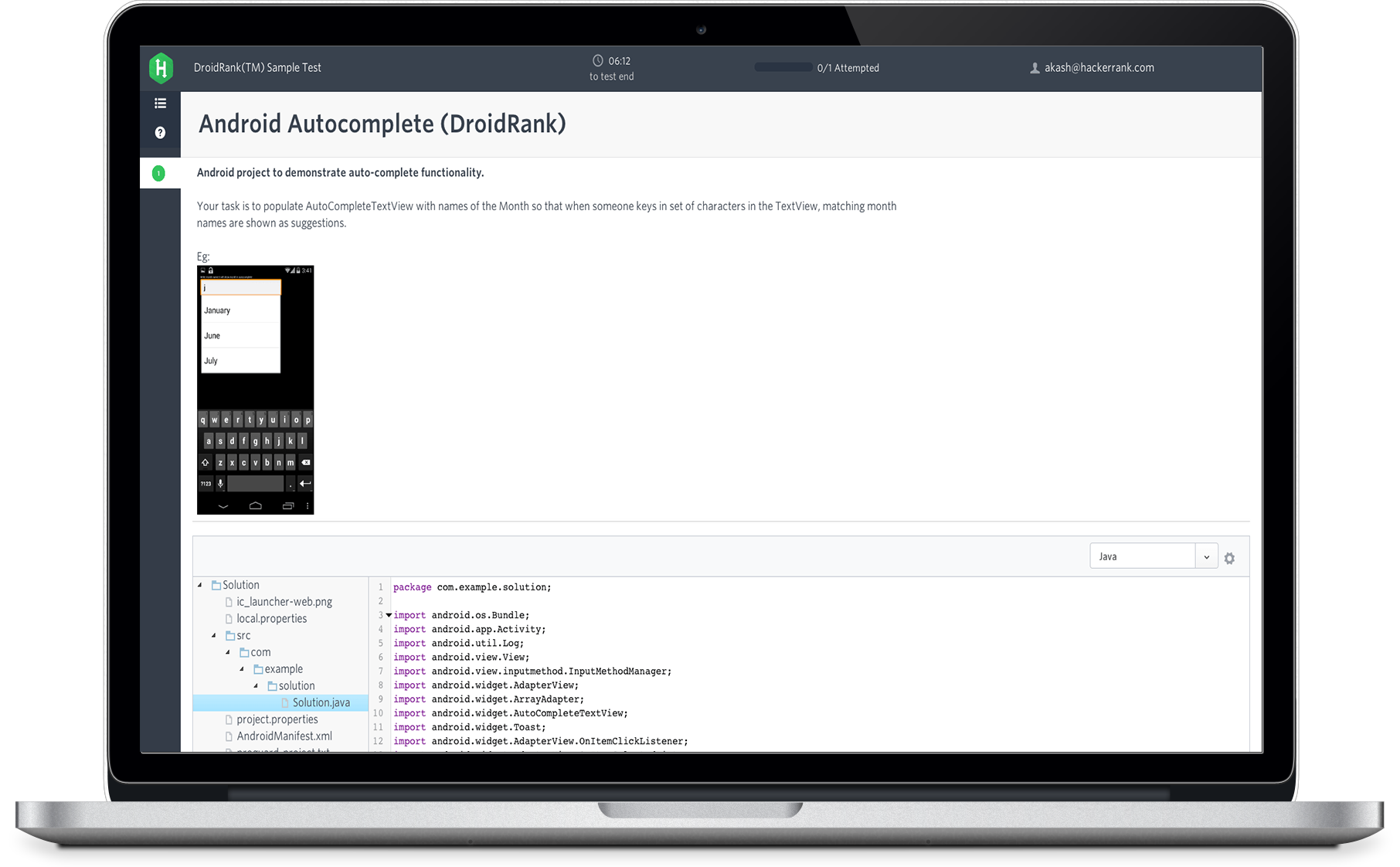
Task: Click the ic_launcher-web.png file icon
Action: click(x=229, y=602)
